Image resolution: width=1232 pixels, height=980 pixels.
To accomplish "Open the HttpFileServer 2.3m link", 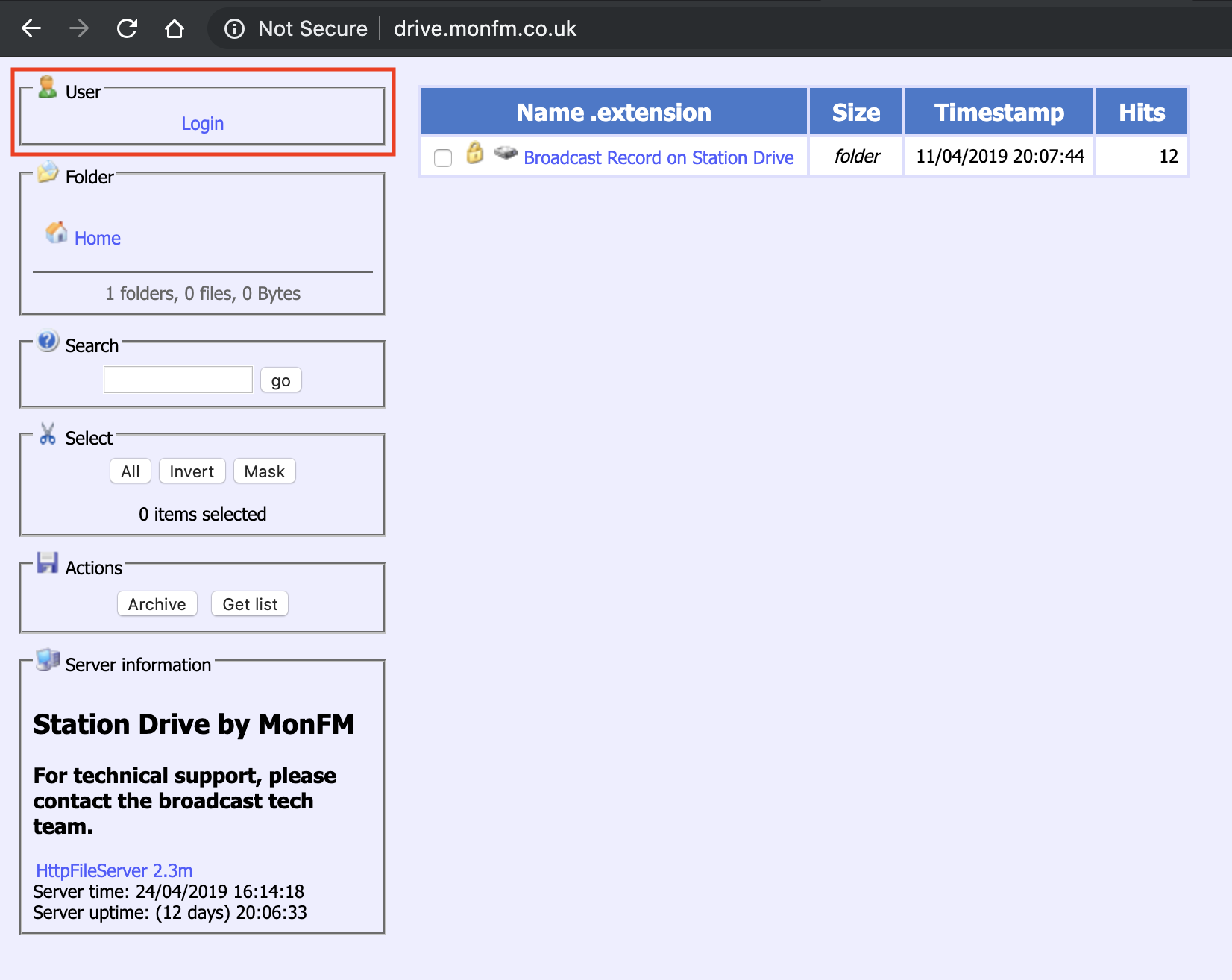I will (x=114, y=870).
